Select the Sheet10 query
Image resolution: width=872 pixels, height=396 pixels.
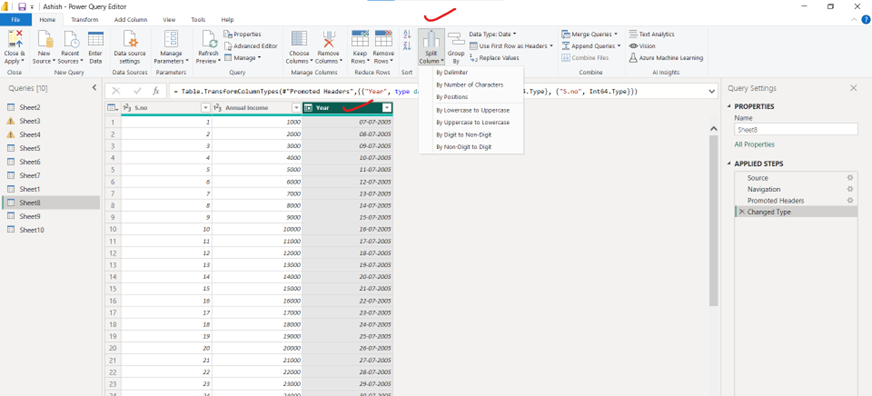pyautogui.click(x=51, y=230)
